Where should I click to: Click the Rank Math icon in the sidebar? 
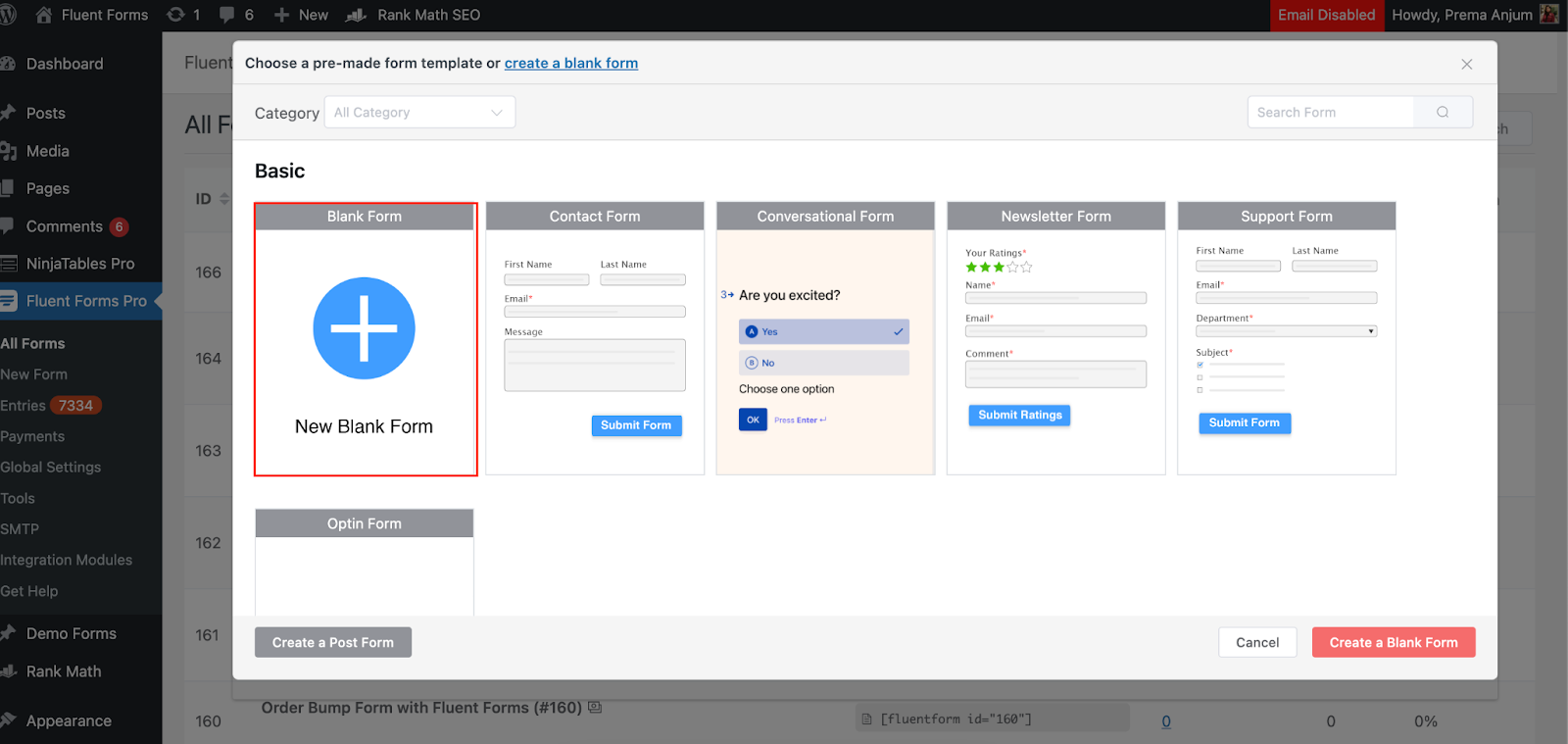(8, 671)
